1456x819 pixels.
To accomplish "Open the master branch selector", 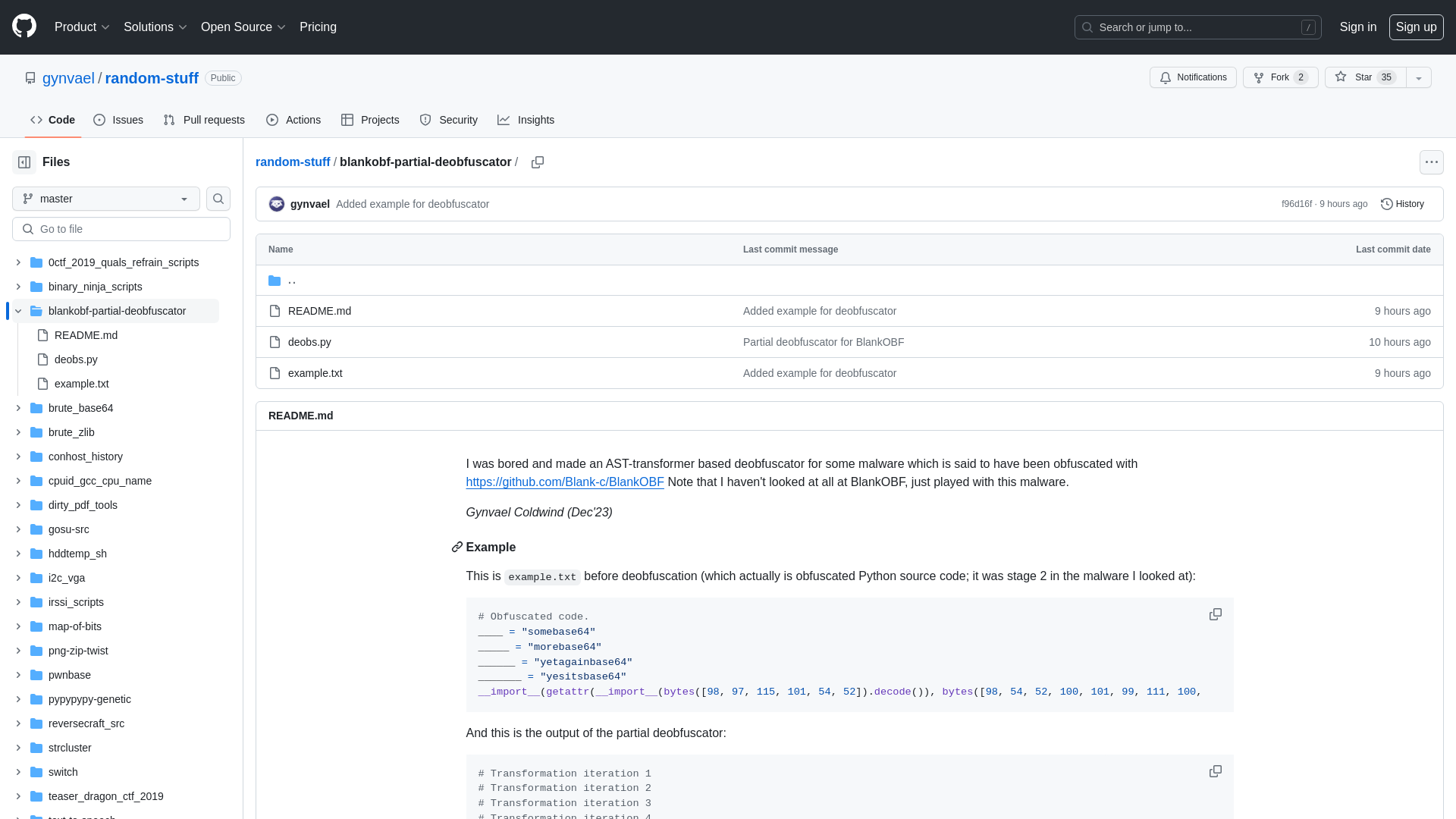I will point(106,199).
